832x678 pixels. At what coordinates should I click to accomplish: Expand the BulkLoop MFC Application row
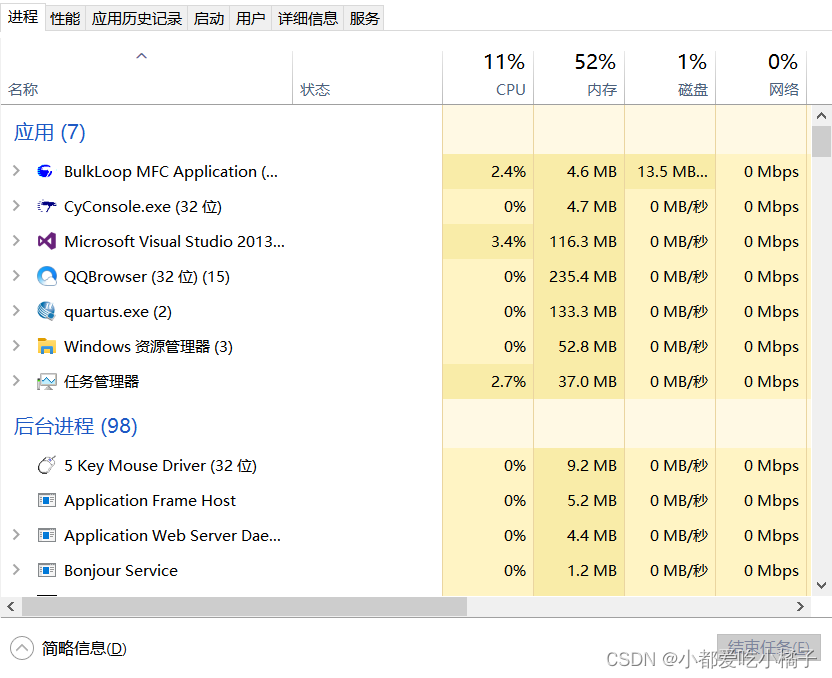point(16,171)
